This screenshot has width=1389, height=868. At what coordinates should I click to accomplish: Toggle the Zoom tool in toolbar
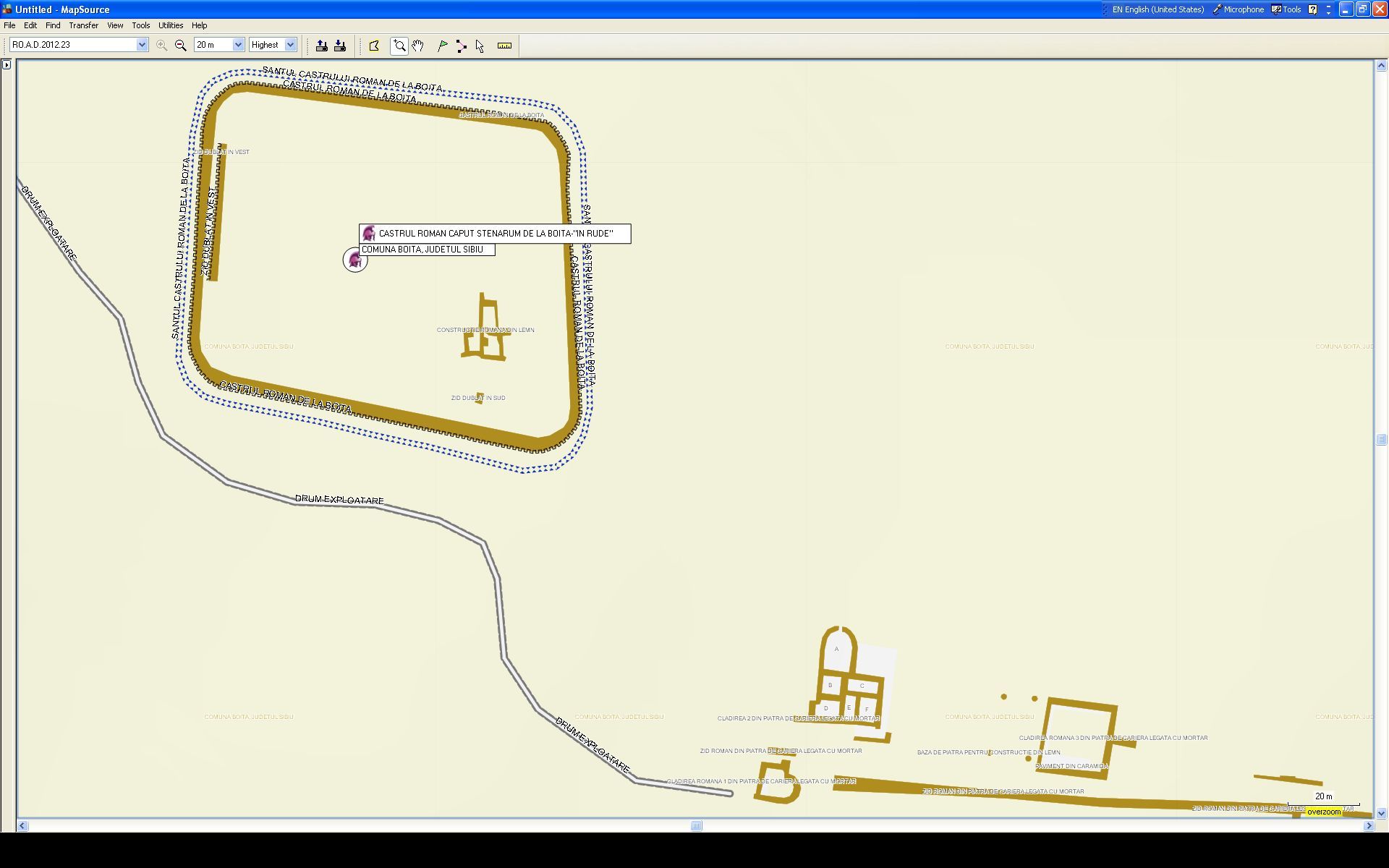(399, 46)
